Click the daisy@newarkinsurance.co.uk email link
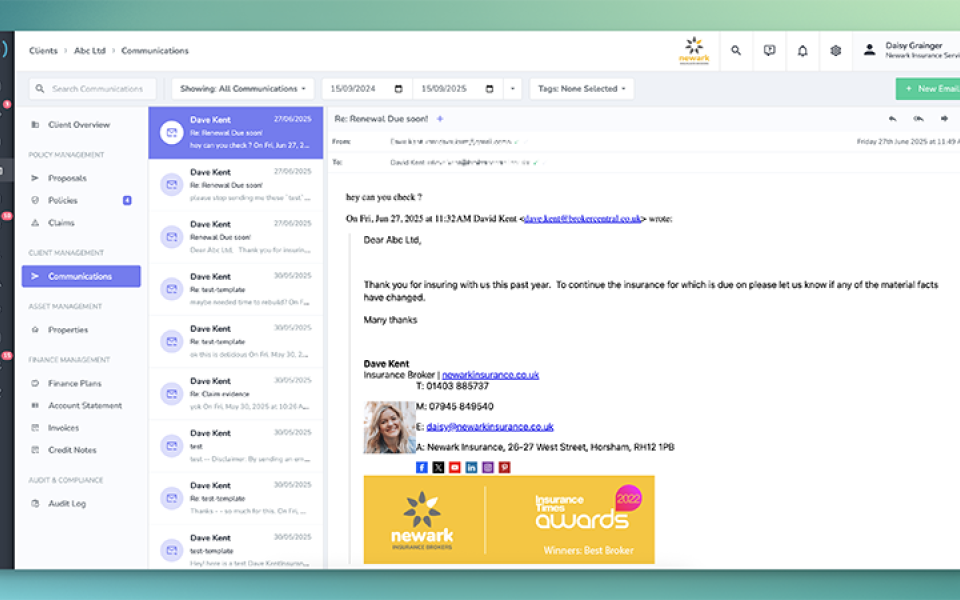The image size is (960, 600). [x=490, y=426]
